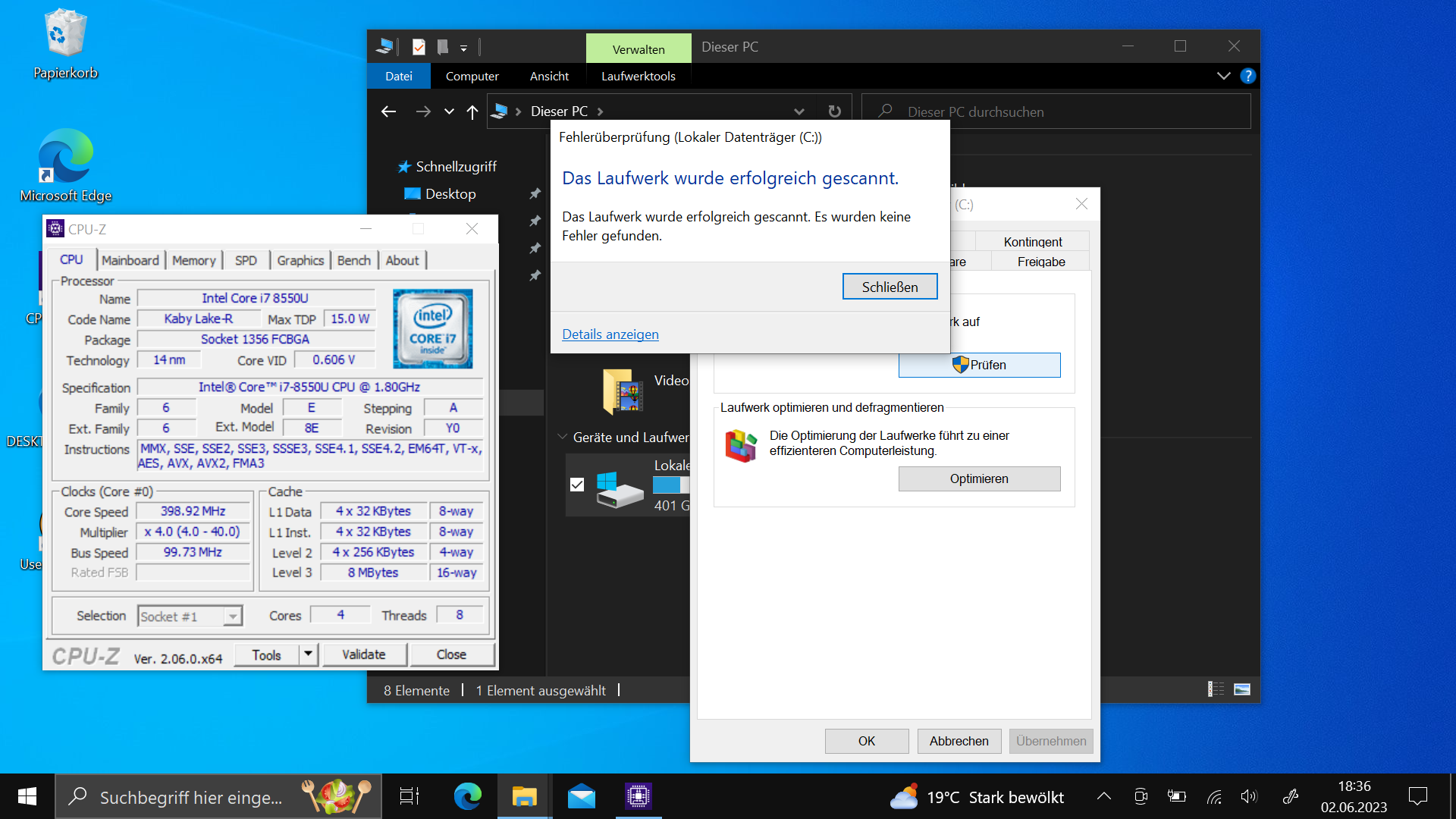Image resolution: width=1456 pixels, height=819 pixels.
Task: Open the Socket #1 selection dropdown
Action: click(x=233, y=617)
